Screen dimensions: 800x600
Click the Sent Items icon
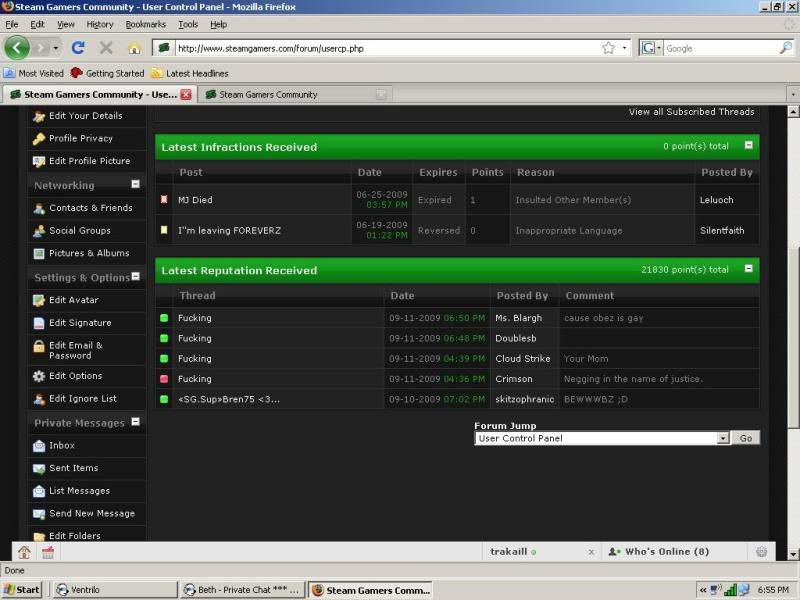(39, 468)
